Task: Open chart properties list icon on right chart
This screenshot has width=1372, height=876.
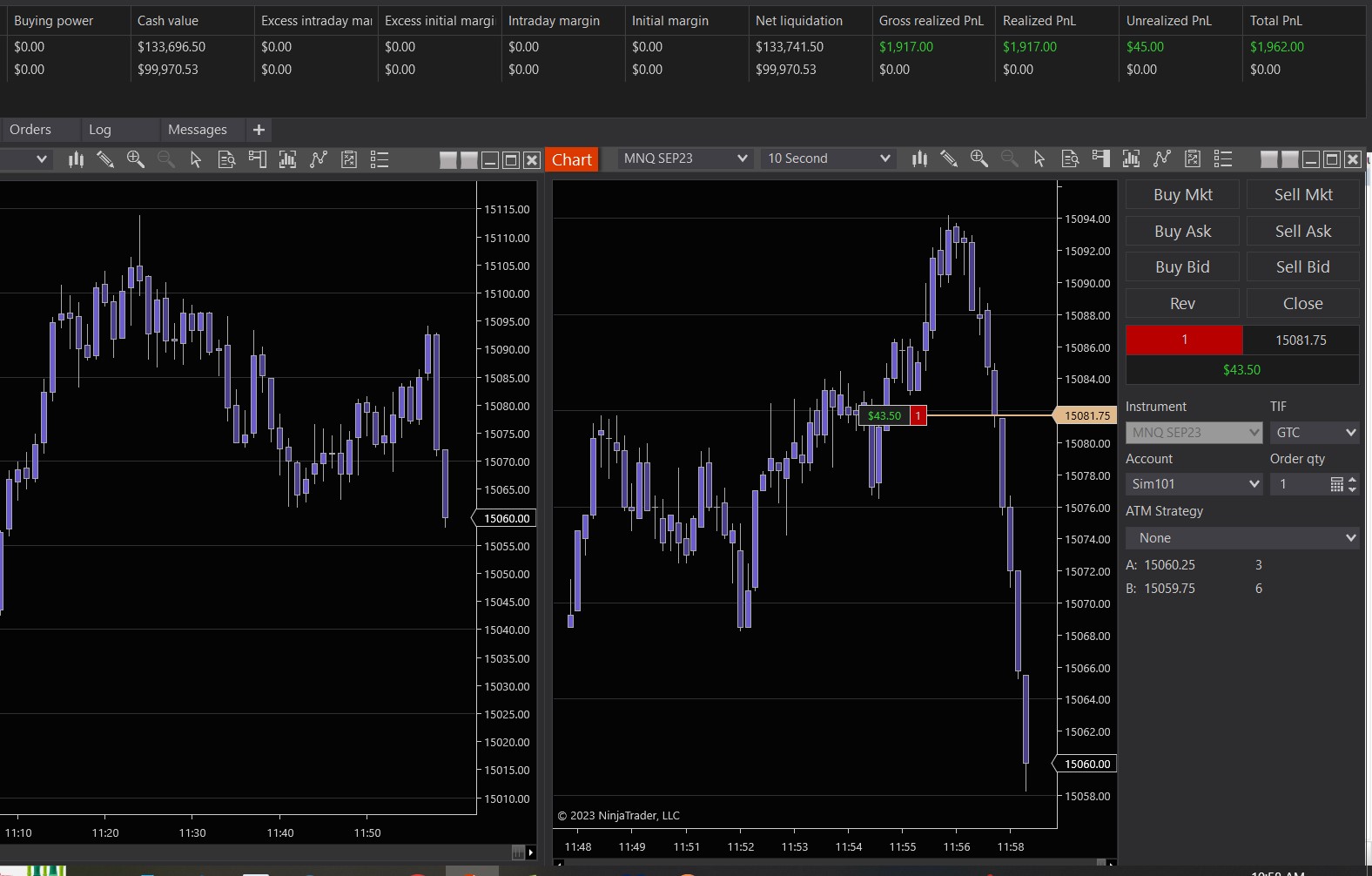Action: 1223,158
